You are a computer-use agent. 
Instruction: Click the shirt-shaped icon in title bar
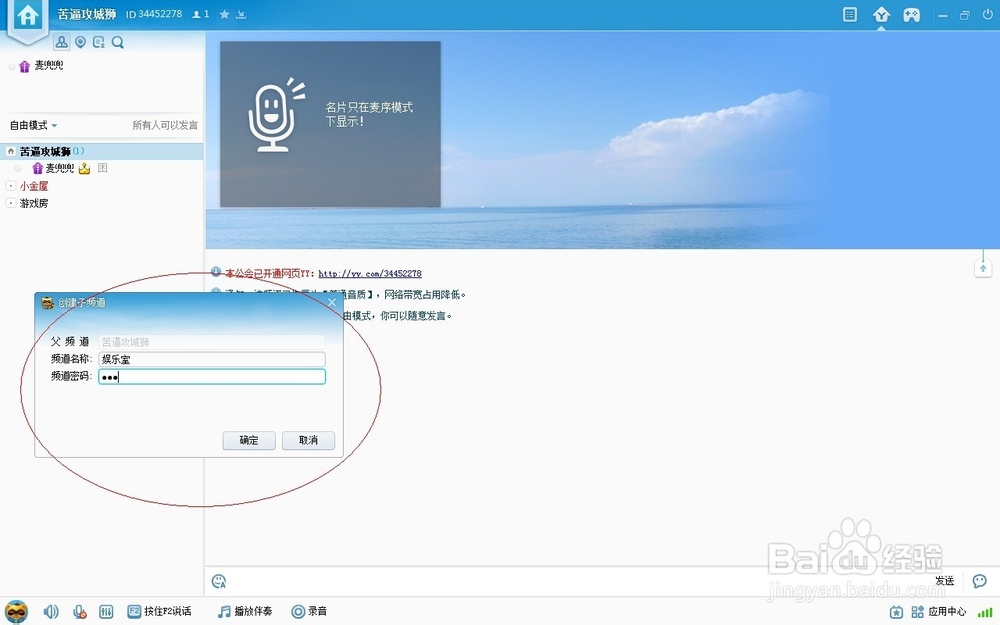click(881, 14)
